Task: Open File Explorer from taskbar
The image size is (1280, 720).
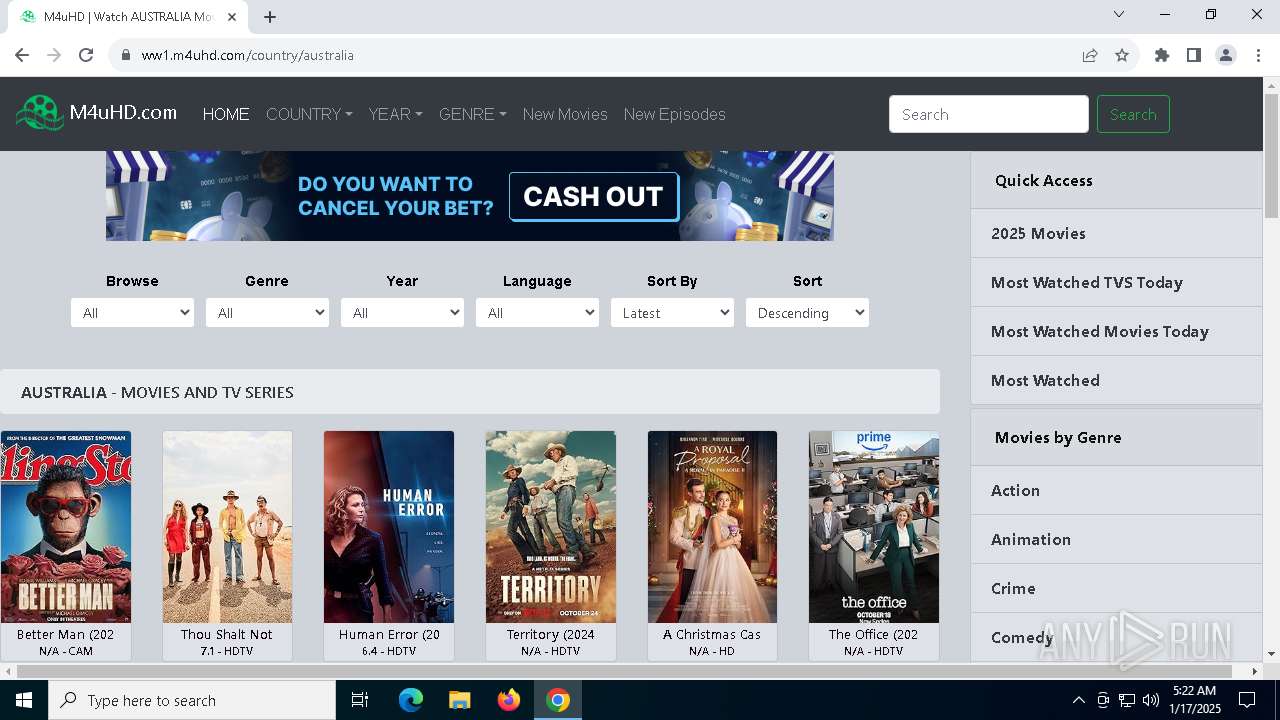Action: click(x=460, y=700)
